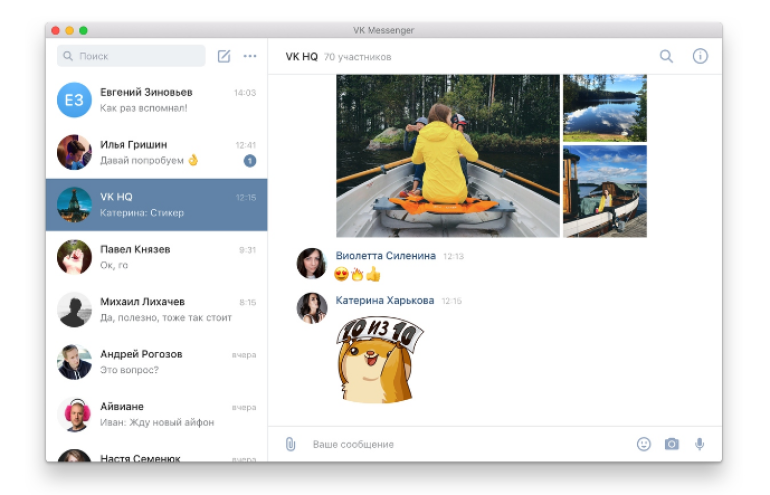
Task: Click the Ваше сообщение message field
Action: (x=467, y=444)
